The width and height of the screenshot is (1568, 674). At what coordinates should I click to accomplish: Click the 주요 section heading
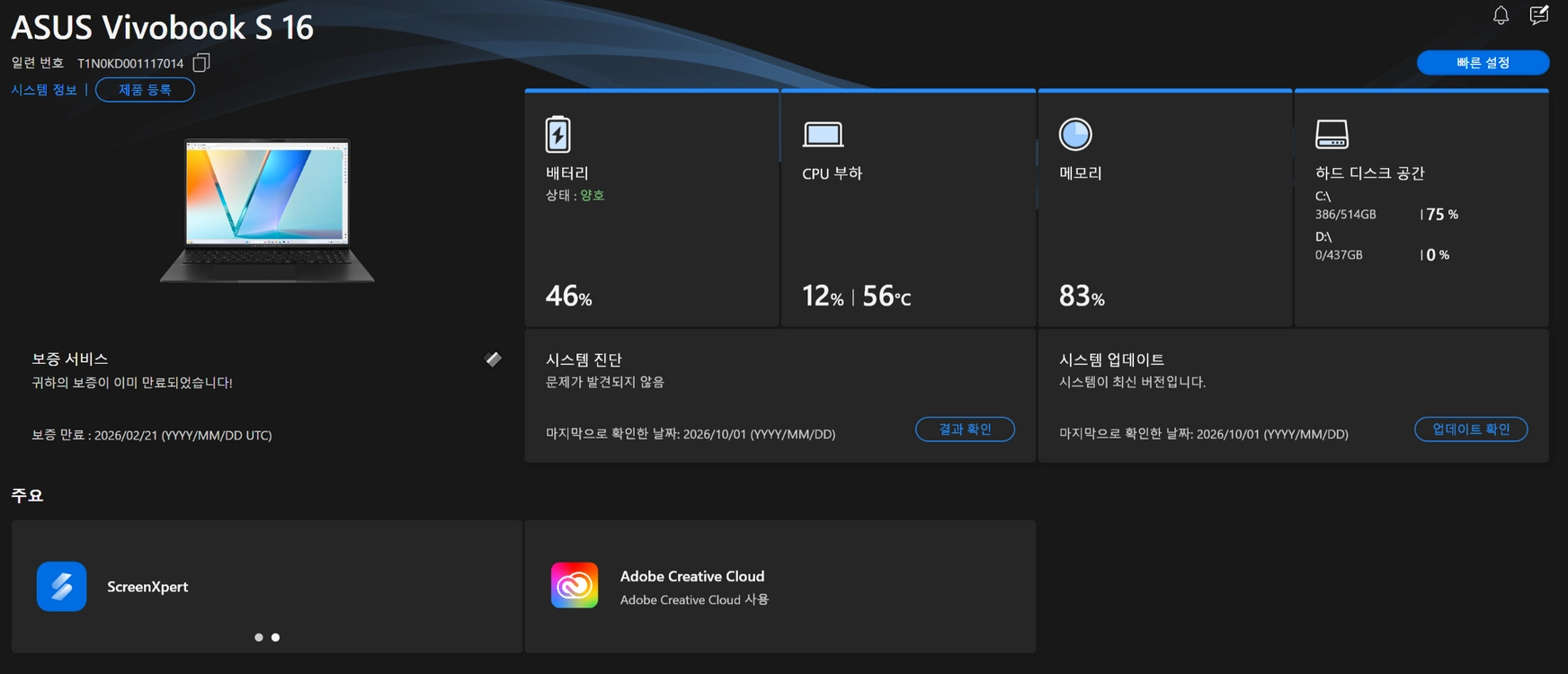tap(27, 495)
